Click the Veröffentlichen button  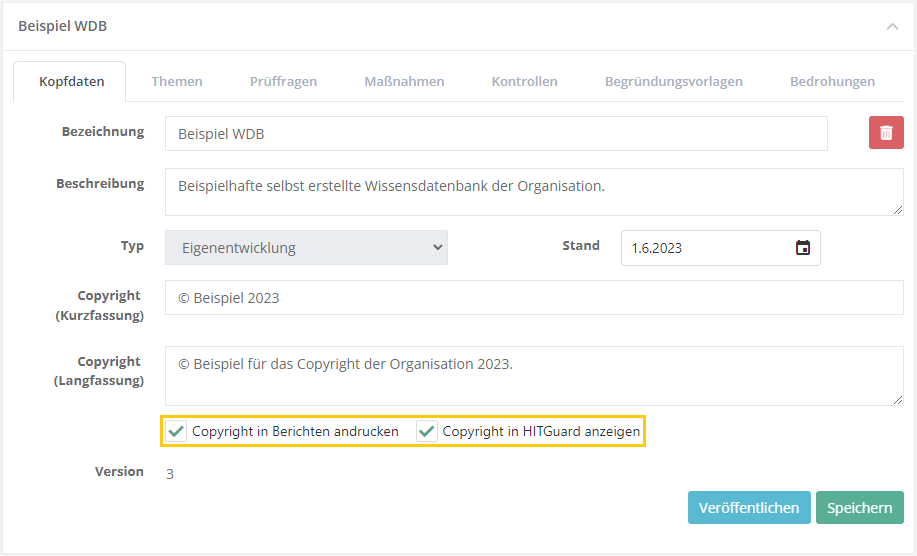(x=749, y=508)
